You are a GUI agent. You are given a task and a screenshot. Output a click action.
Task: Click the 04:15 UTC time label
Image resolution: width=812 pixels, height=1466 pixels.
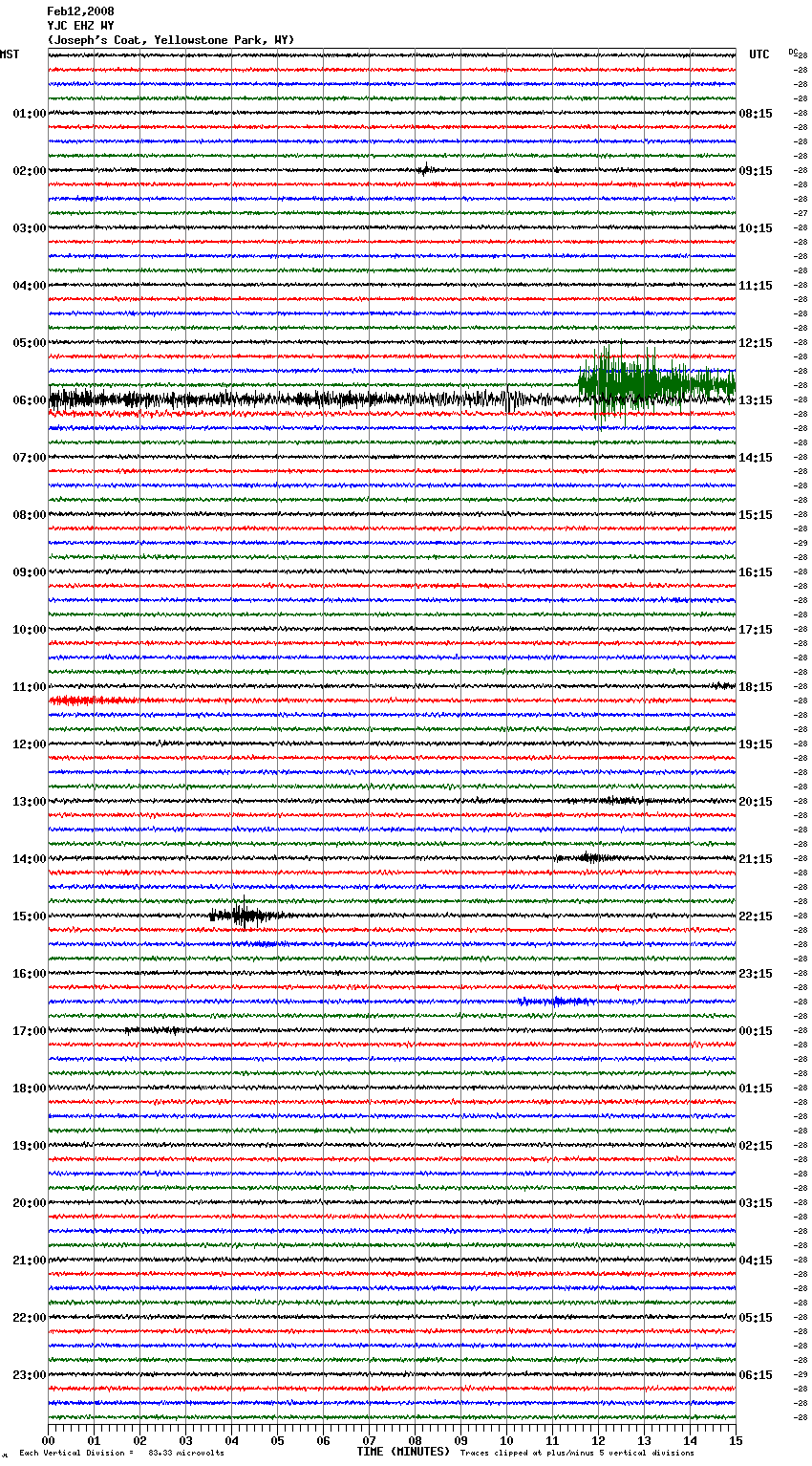point(756,1261)
